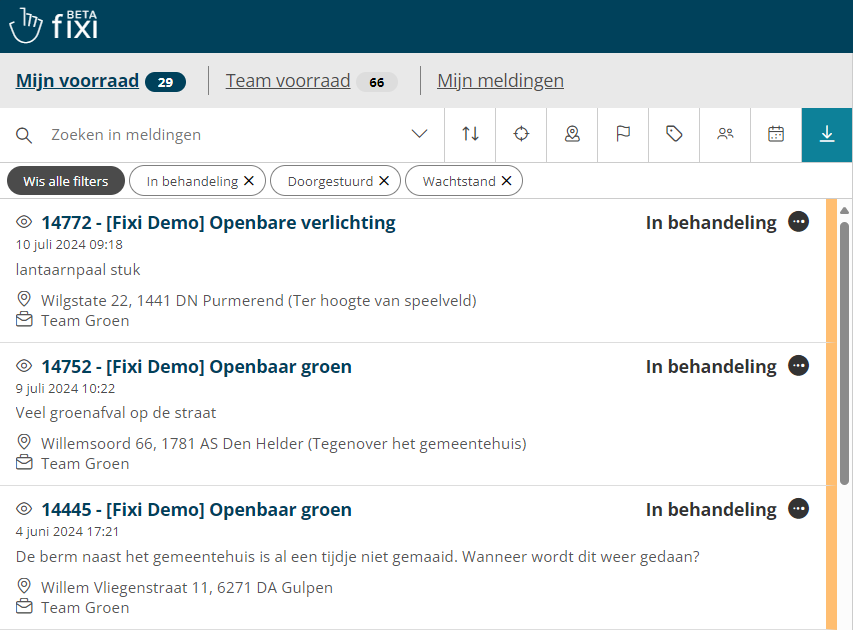Remove the In behandeling filter chip
This screenshot has width=853, height=630.
tap(249, 181)
